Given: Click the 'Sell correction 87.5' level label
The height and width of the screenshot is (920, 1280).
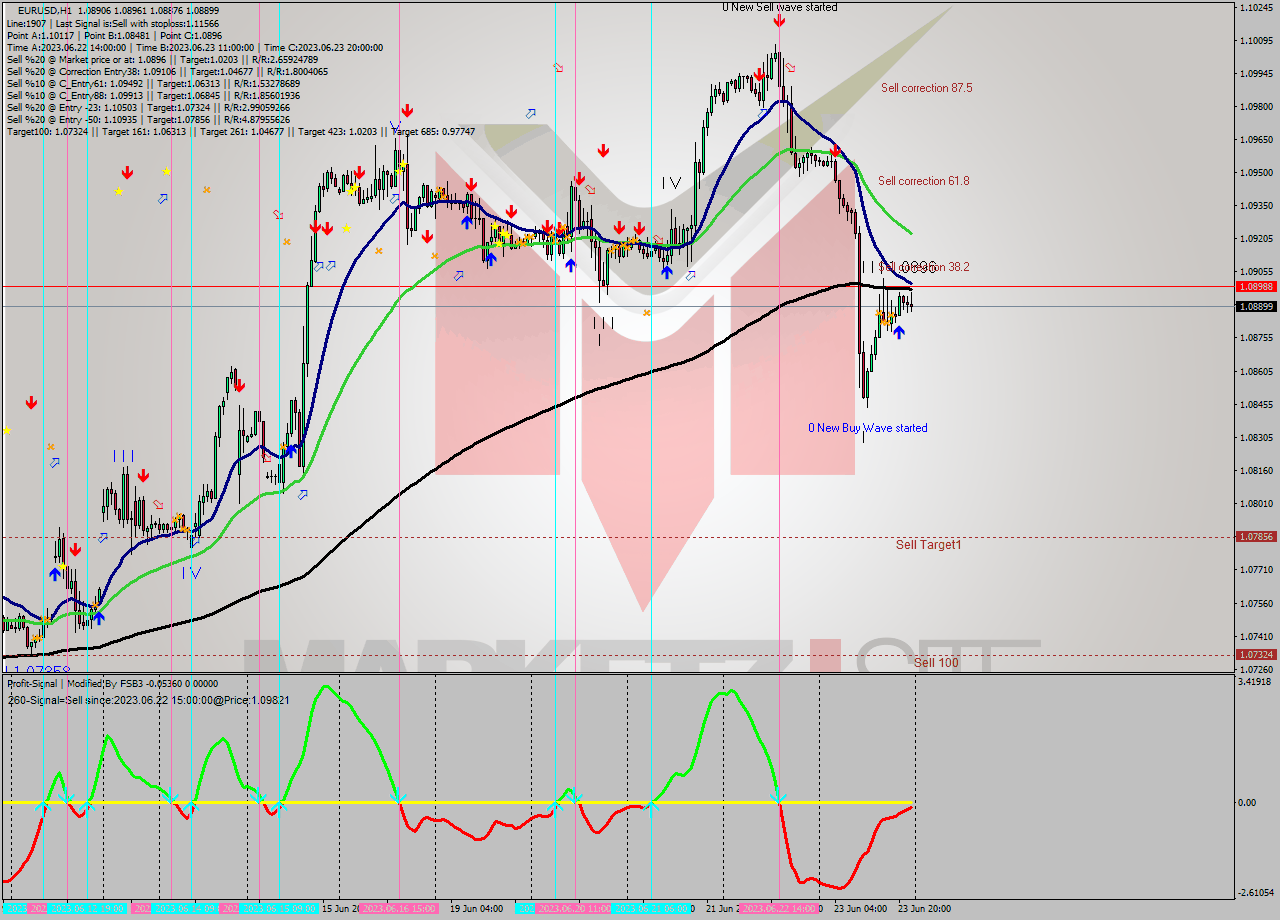Looking at the screenshot, I should (926, 88).
